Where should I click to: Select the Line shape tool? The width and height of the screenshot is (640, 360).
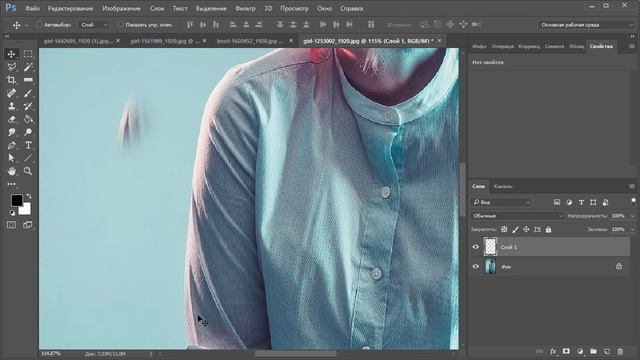tap(28, 158)
